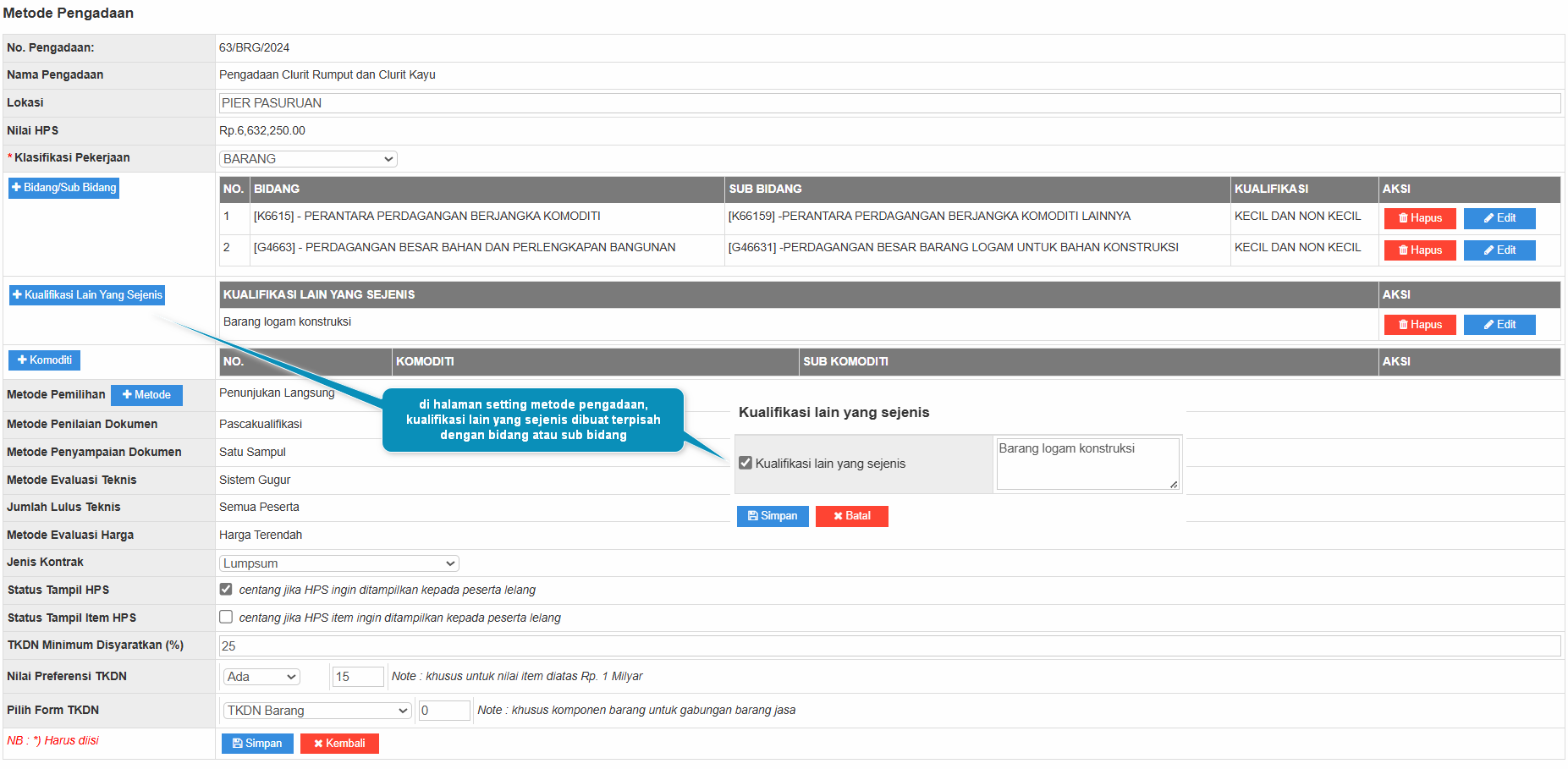Add a Kualifikasi Lain Yang Sejenis entry
Viewport: 1568px width, 769px height.
point(86,295)
